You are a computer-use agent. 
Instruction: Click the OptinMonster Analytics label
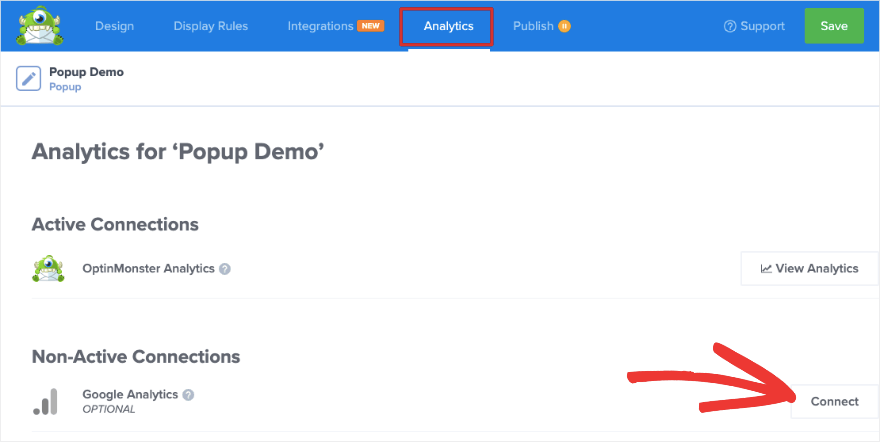(148, 269)
